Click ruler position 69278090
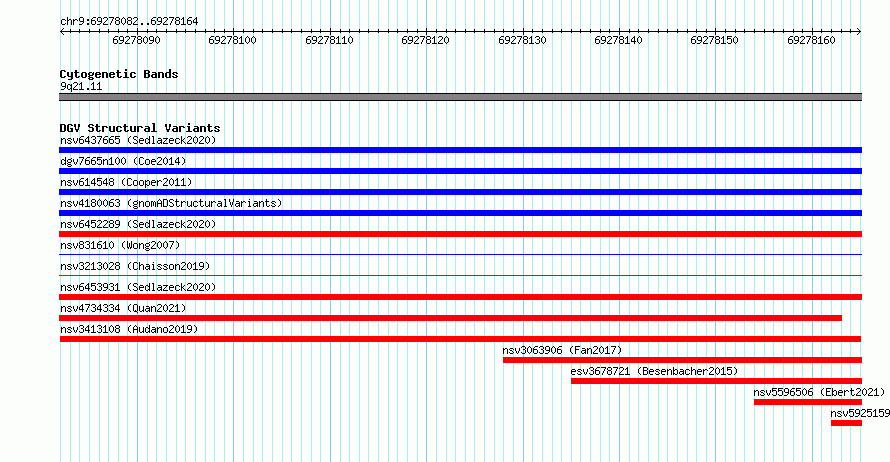Screen dimensions: 890x462 [136, 40]
